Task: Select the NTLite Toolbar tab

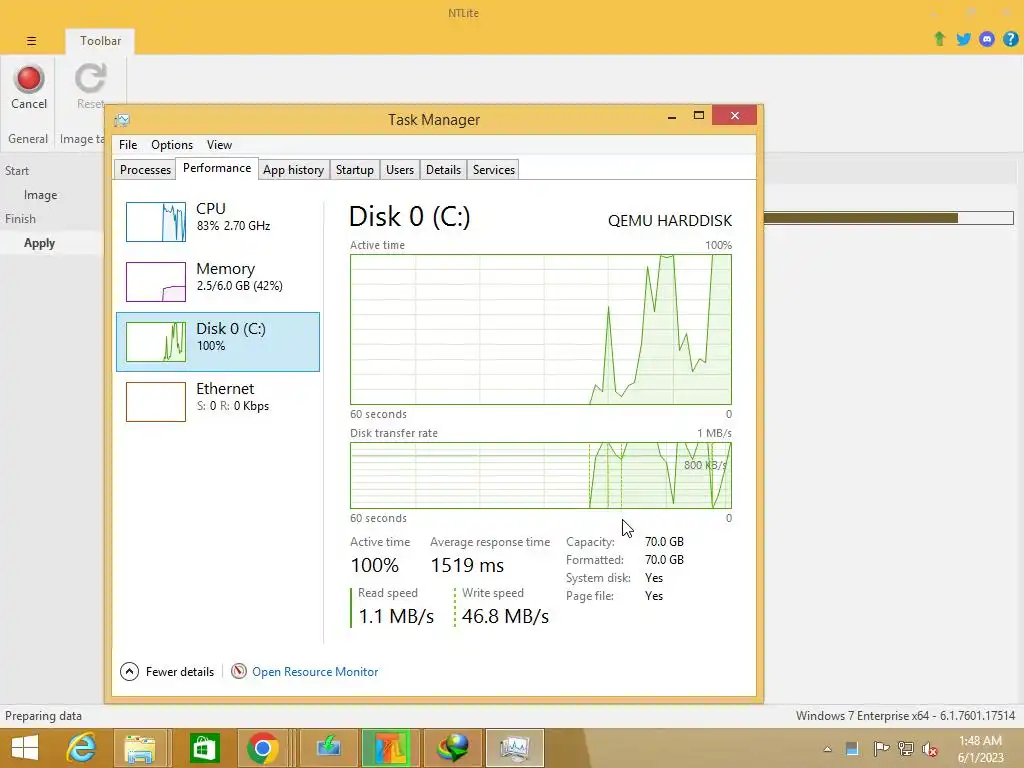Action: pyautogui.click(x=100, y=41)
